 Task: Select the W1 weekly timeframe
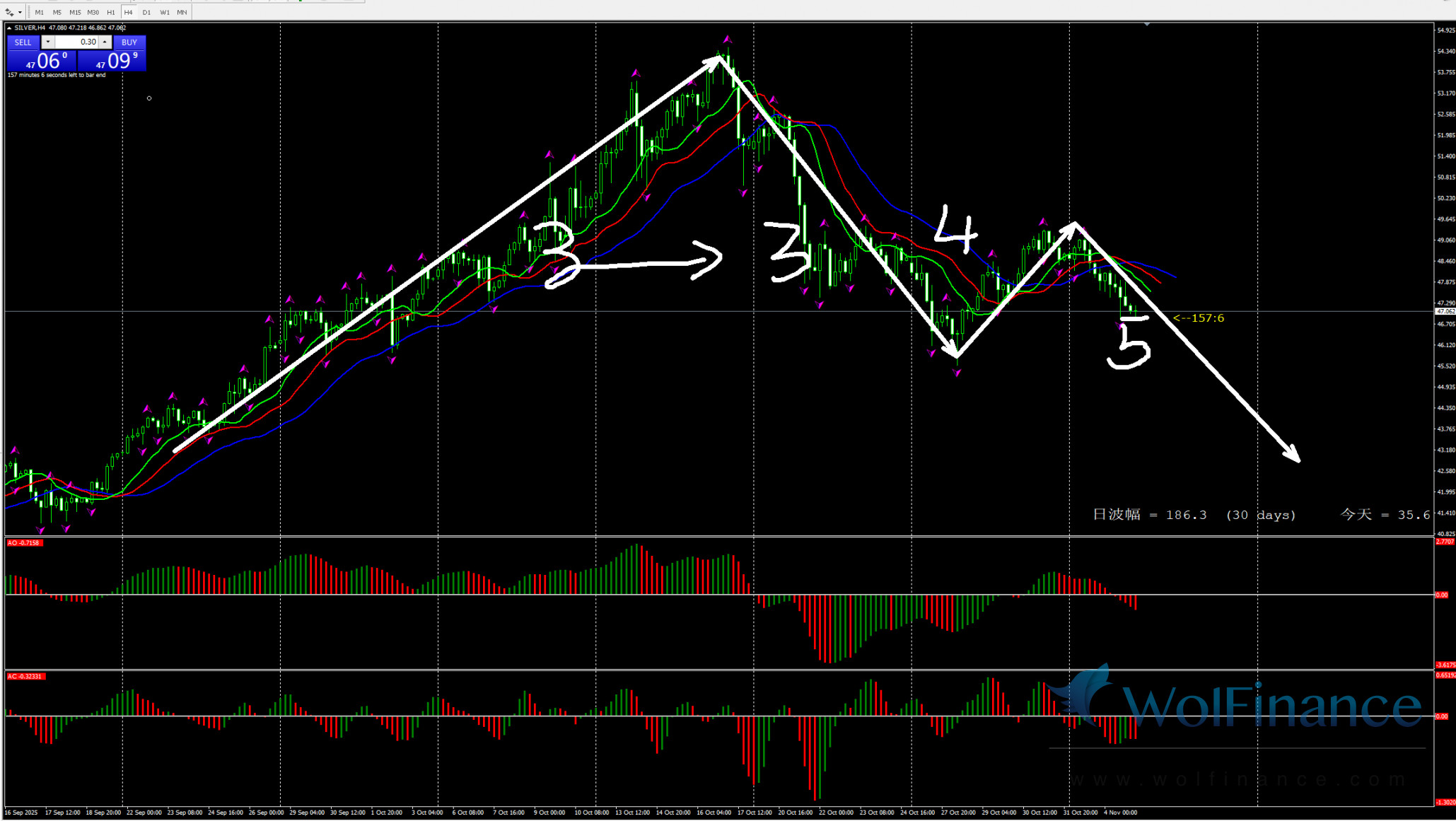coord(164,12)
